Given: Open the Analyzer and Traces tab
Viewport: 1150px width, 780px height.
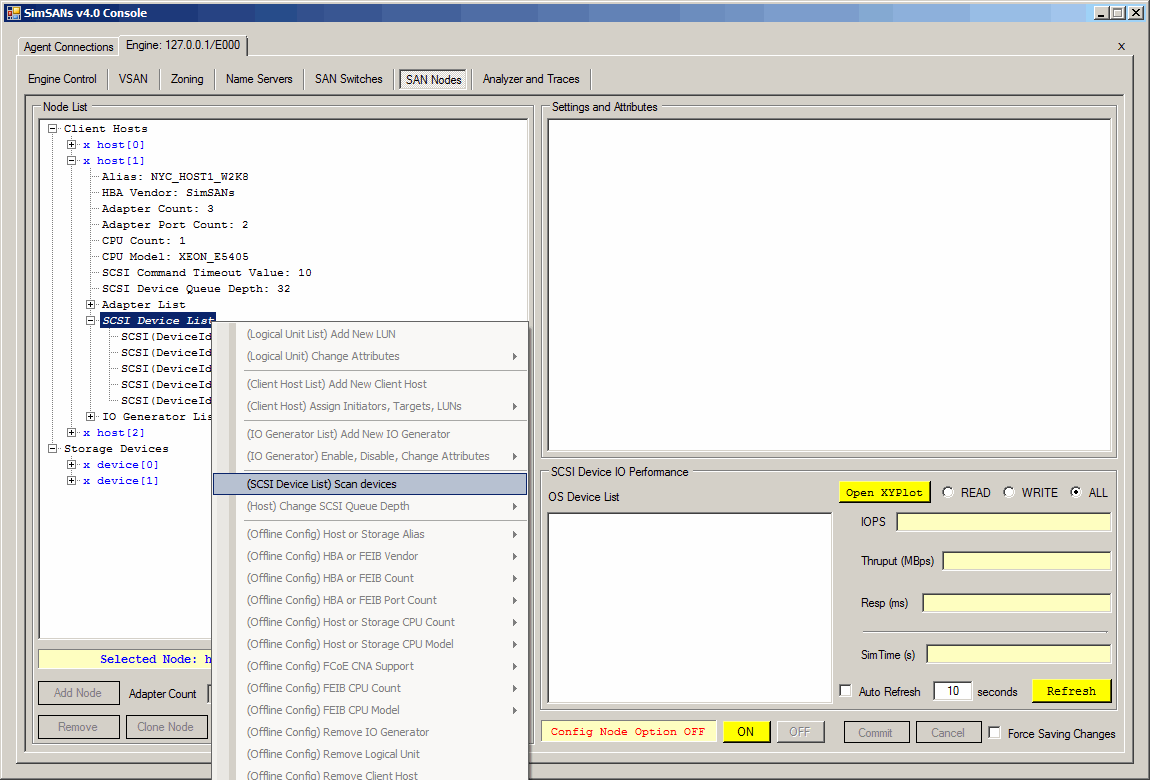Looking at the screenshot, I should coord(530,79).
